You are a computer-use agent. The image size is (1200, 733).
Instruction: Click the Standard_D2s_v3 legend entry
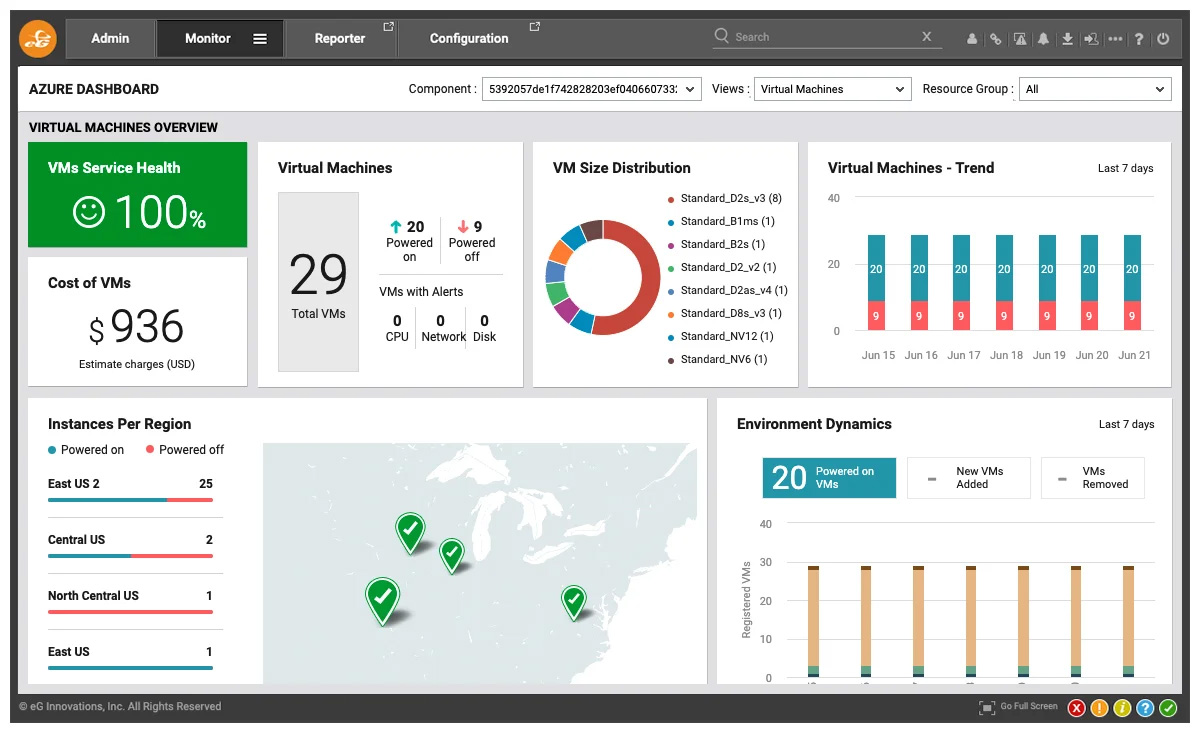click(x=730, y=198)
